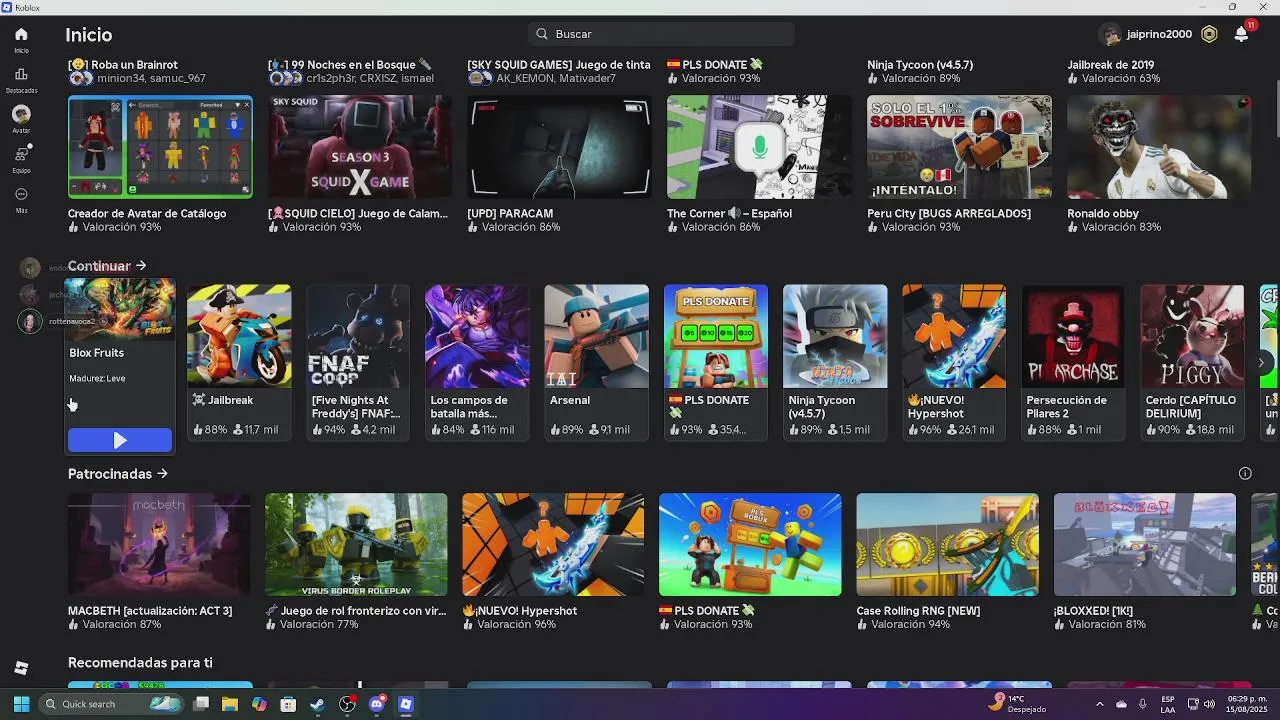Open Microsoft Store from taskbar
Screen dimensions: 1280x720
288,704
